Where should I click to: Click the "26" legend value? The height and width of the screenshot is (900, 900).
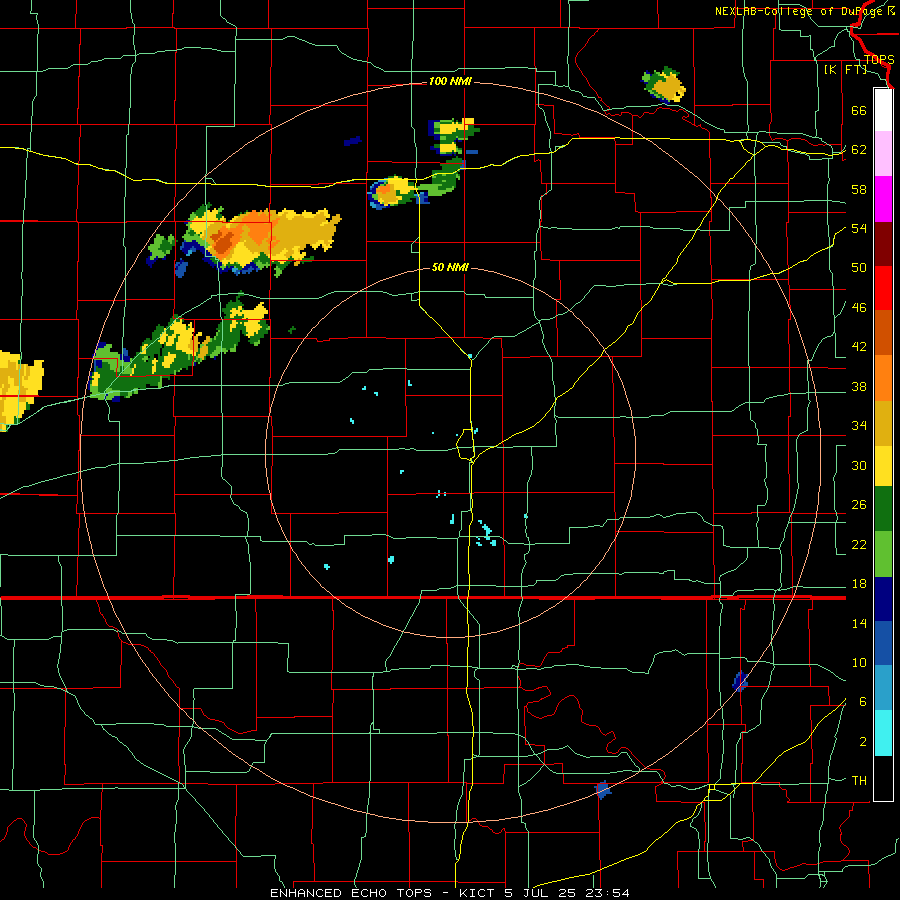859,505
